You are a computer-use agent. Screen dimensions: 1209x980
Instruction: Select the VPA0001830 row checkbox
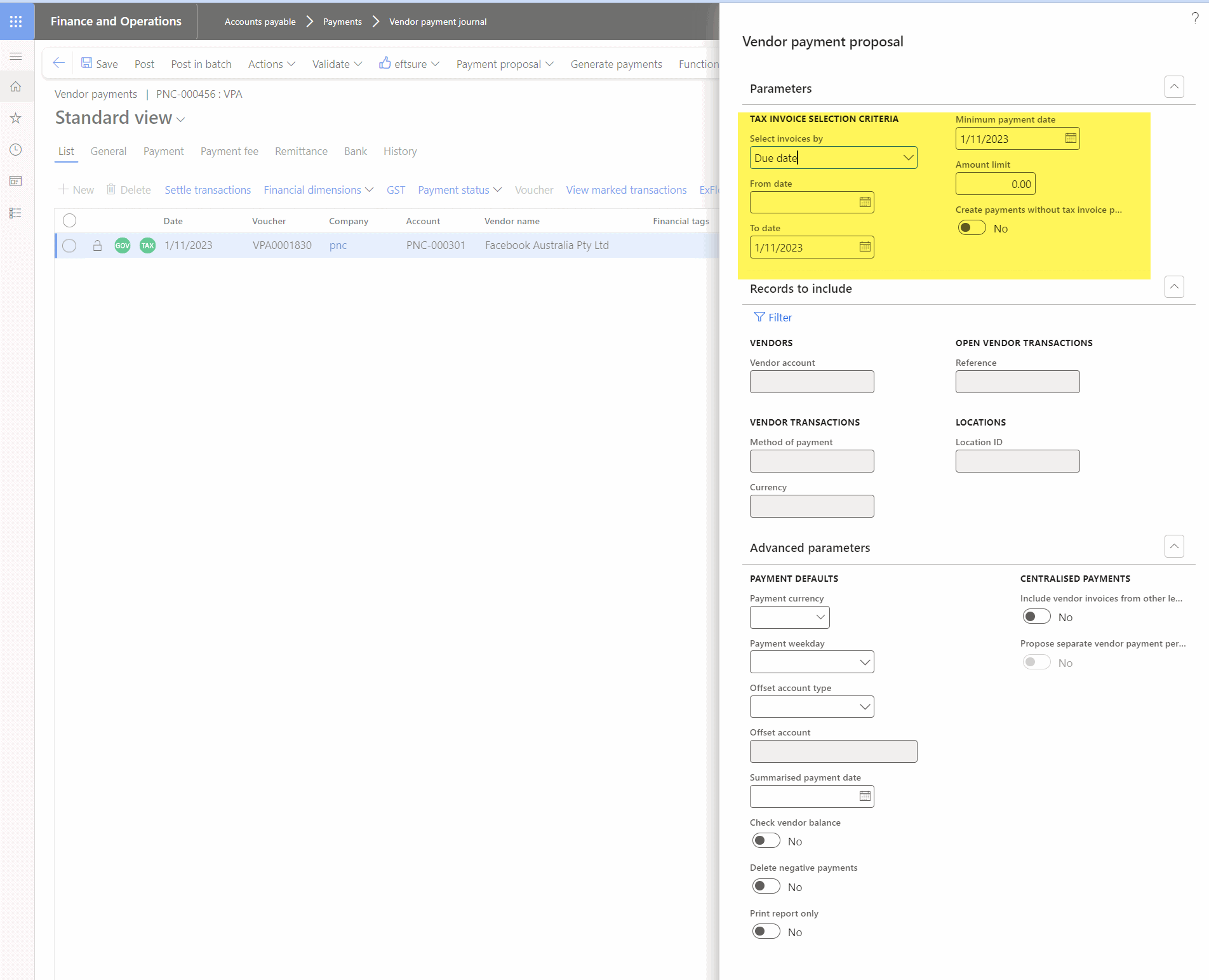coord(70,245)
